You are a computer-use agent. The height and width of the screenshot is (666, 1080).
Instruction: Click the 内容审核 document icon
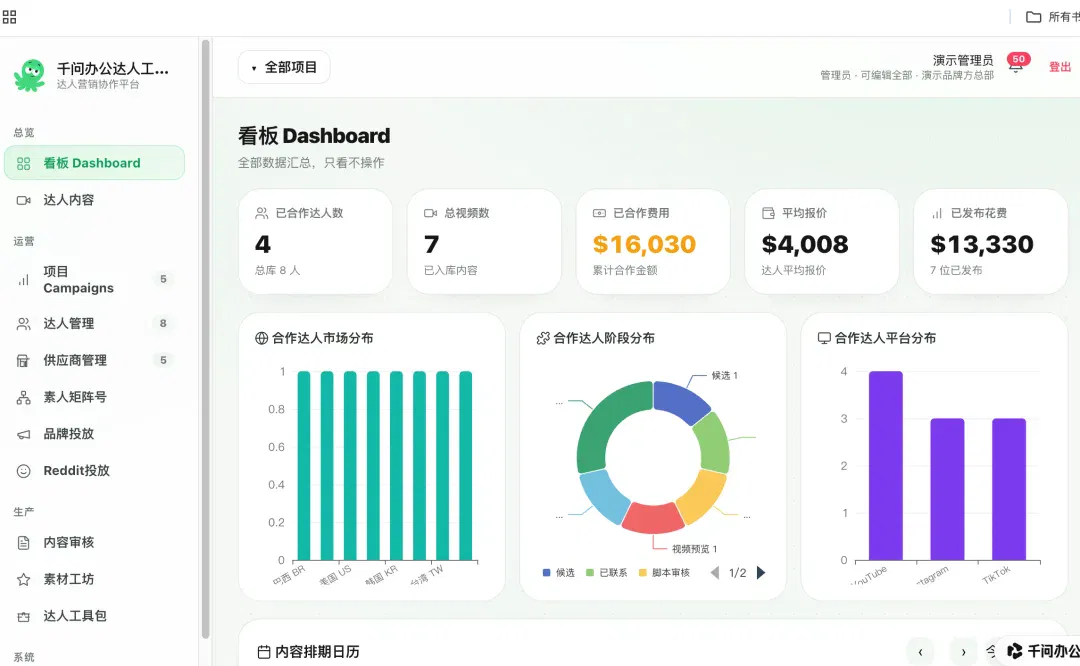[x=23, y=543]
